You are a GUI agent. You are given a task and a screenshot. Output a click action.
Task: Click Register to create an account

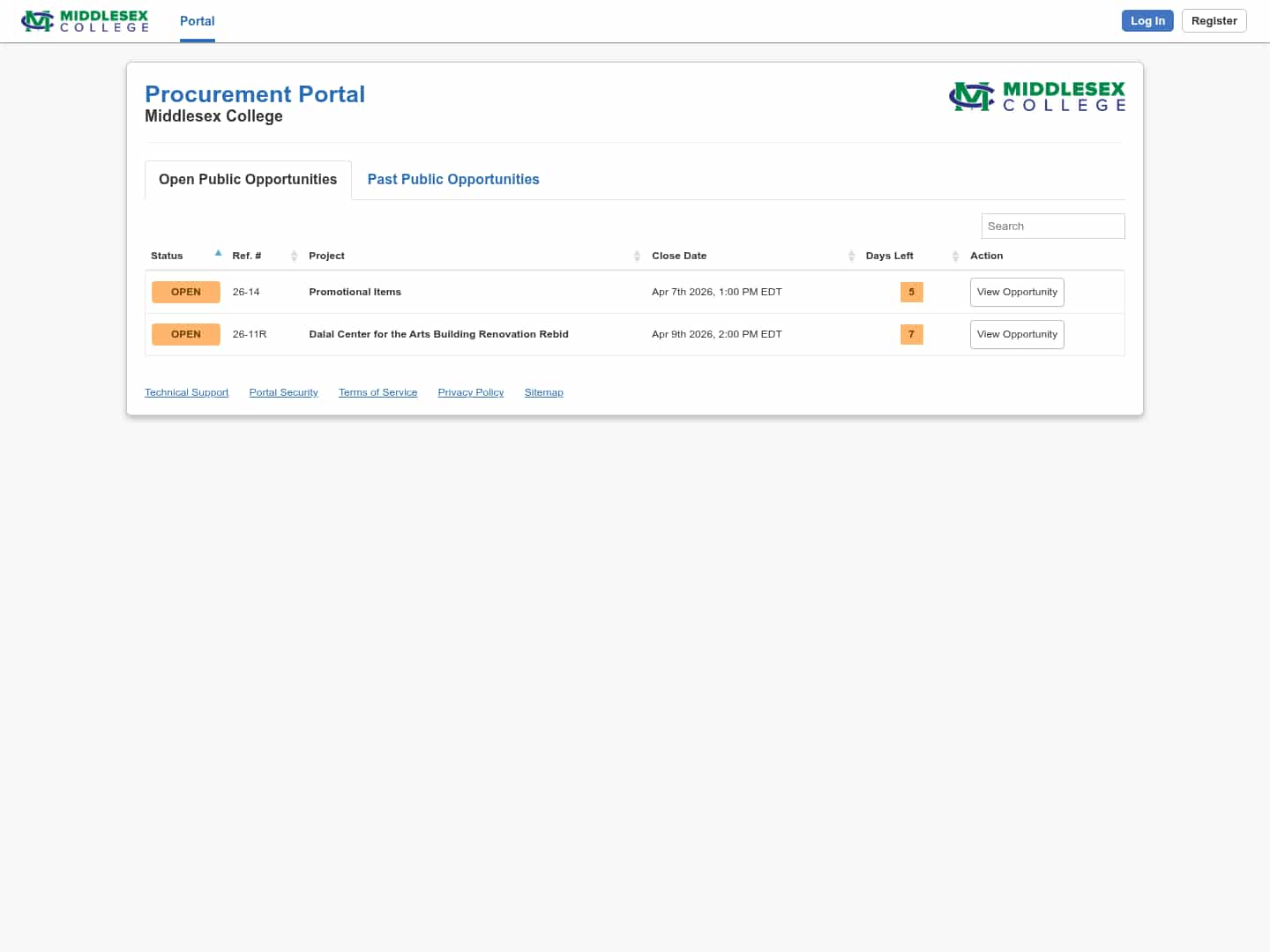[1214, 20]
